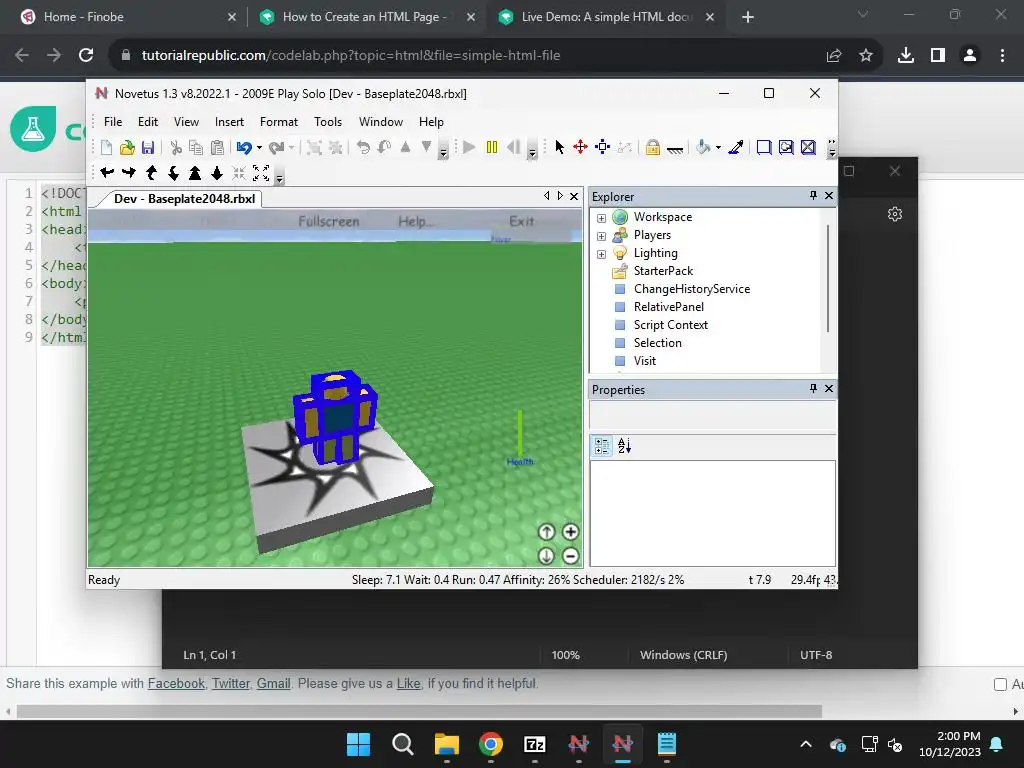1024x768 pixels.
Task: Toggle alphabetical sort in Properties panel
Action: point(624,446)
